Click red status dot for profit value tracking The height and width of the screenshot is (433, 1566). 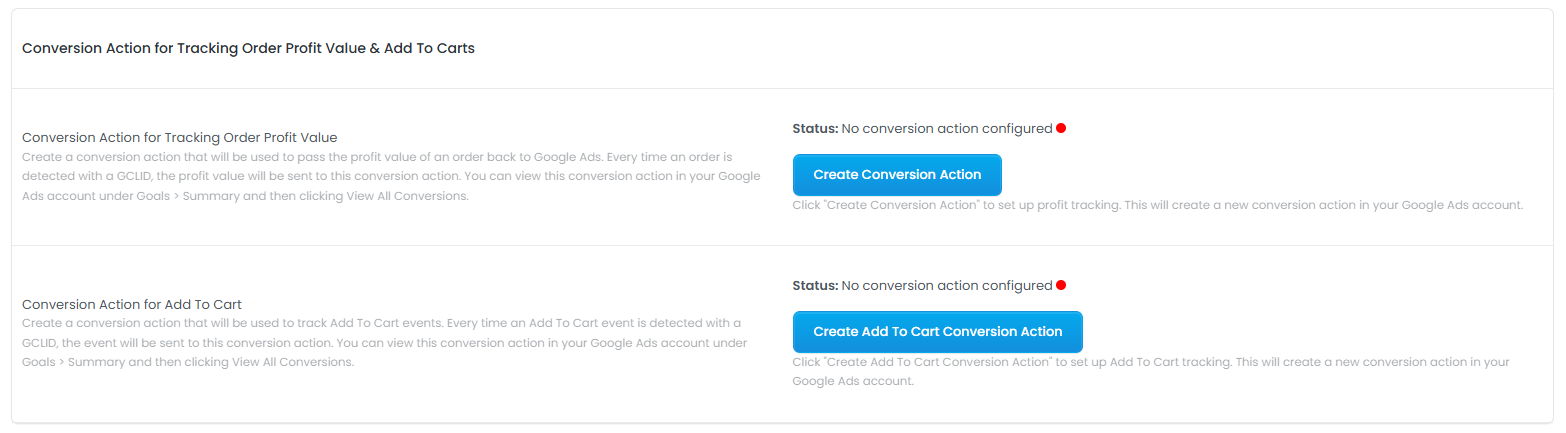click(1061, 128)
